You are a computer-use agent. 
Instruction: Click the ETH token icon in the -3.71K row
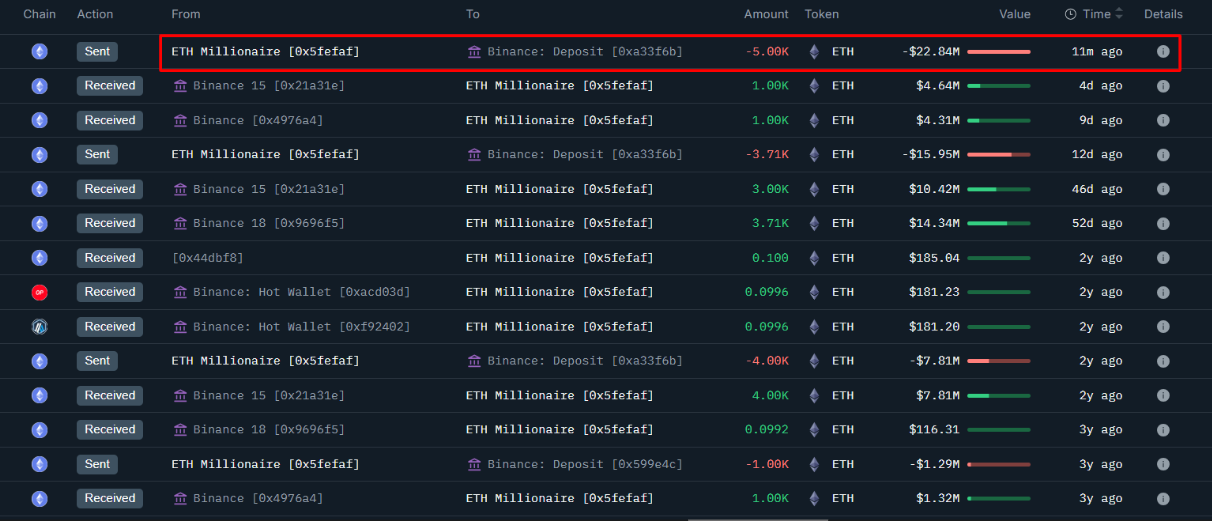pos(814,155)
